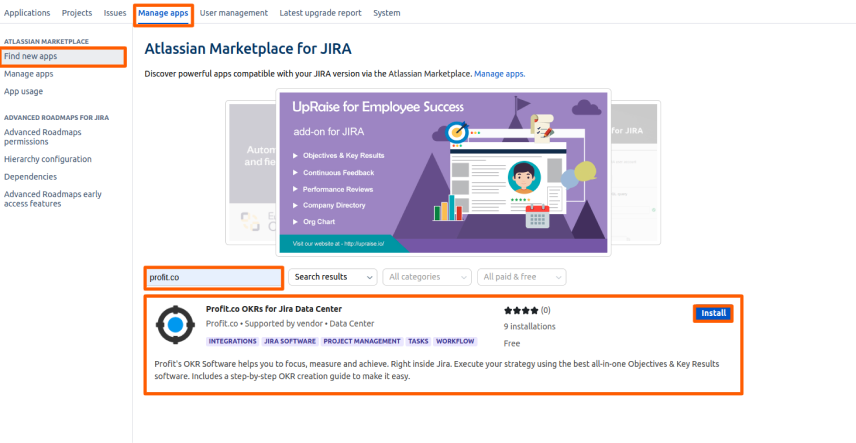Install the Profit.co OKRs app

pos(714,313)
